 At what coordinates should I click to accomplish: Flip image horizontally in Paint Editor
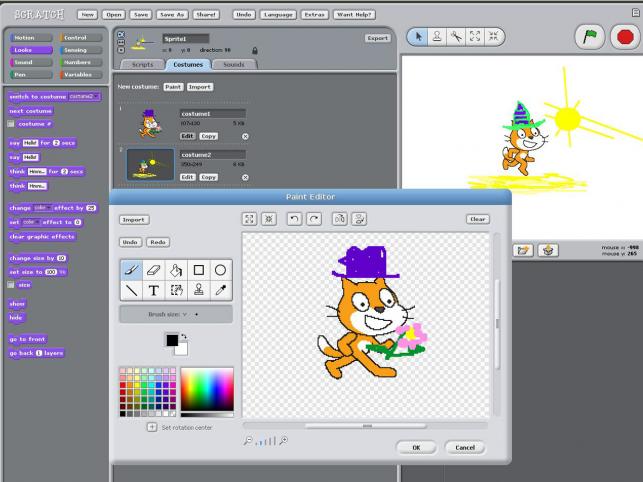pos(340,219)
